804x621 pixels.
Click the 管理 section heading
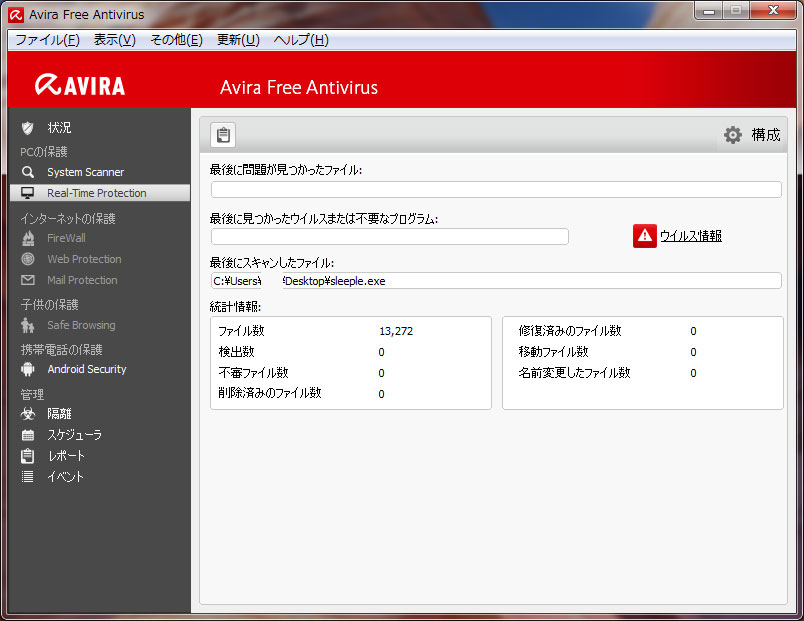(x=32, y=395)
